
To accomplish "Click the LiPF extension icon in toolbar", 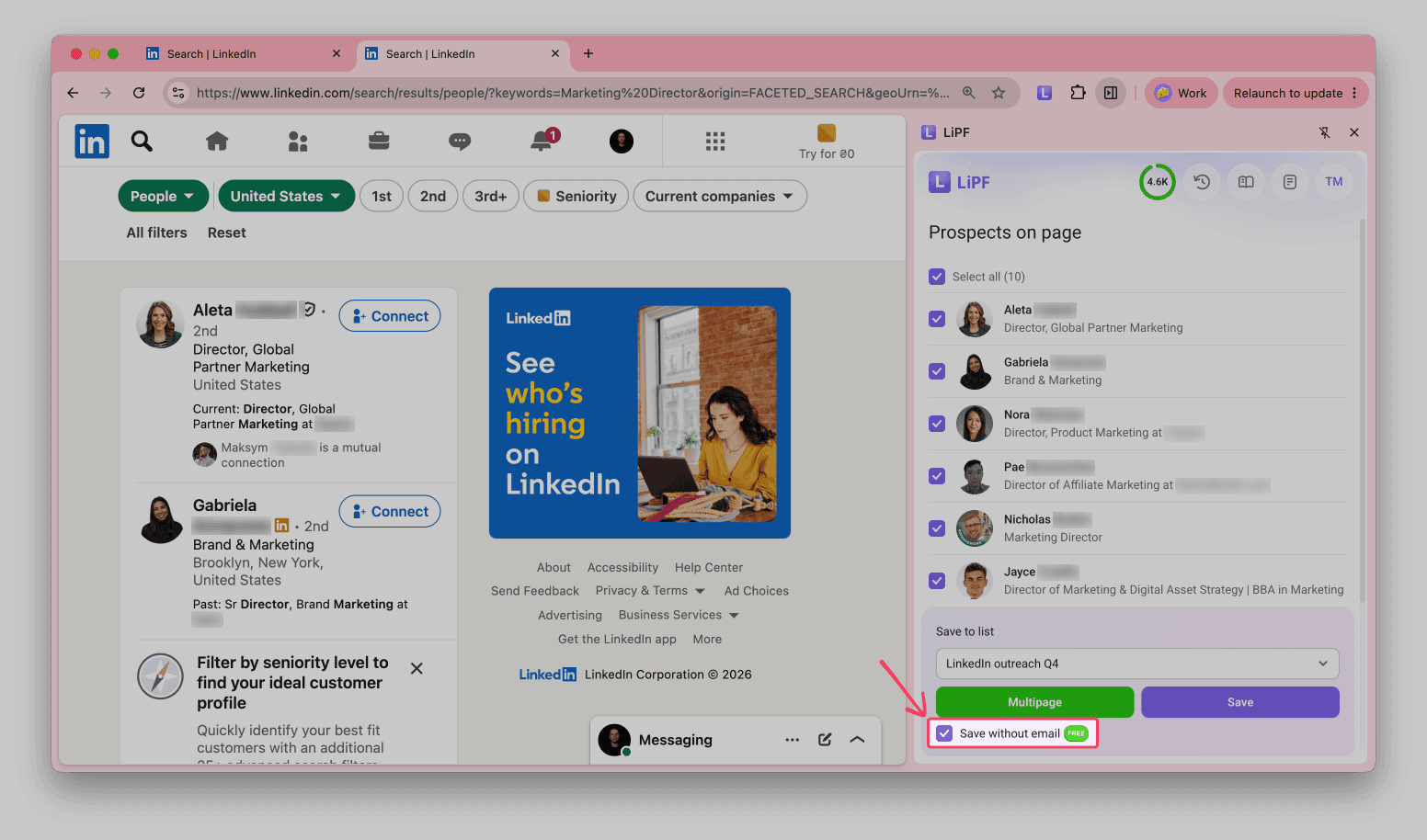I will [1045, 93].
